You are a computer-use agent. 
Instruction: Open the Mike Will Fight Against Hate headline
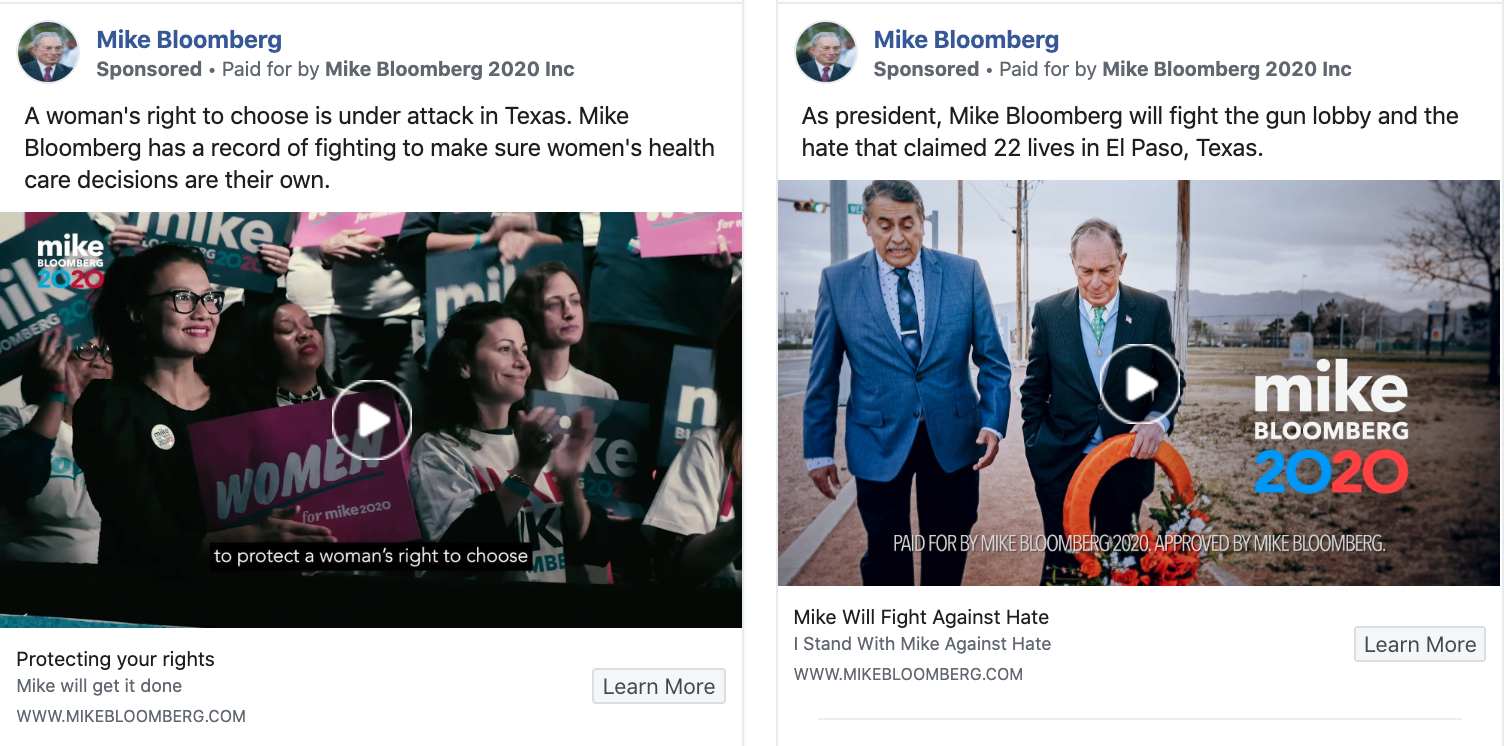click(921, 617)
